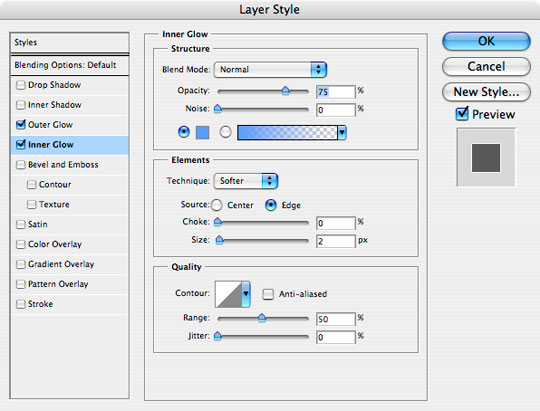Image resolution: width=540 pixels, height=411 pixels.
Task: Open the Blend Mode dropdown
Action: point(270,70)
